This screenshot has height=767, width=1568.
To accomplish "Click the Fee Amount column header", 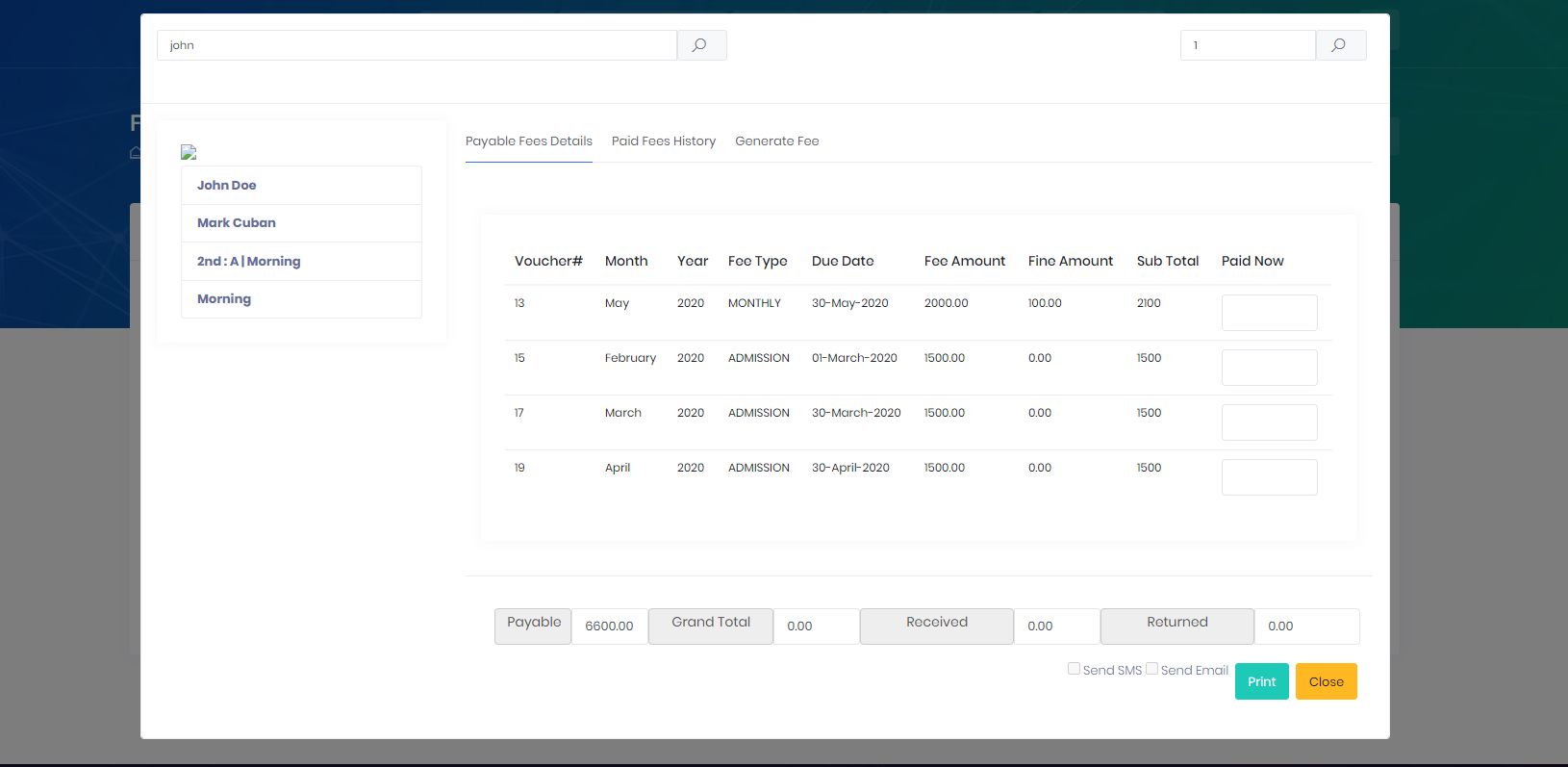I will click(965, 261).
